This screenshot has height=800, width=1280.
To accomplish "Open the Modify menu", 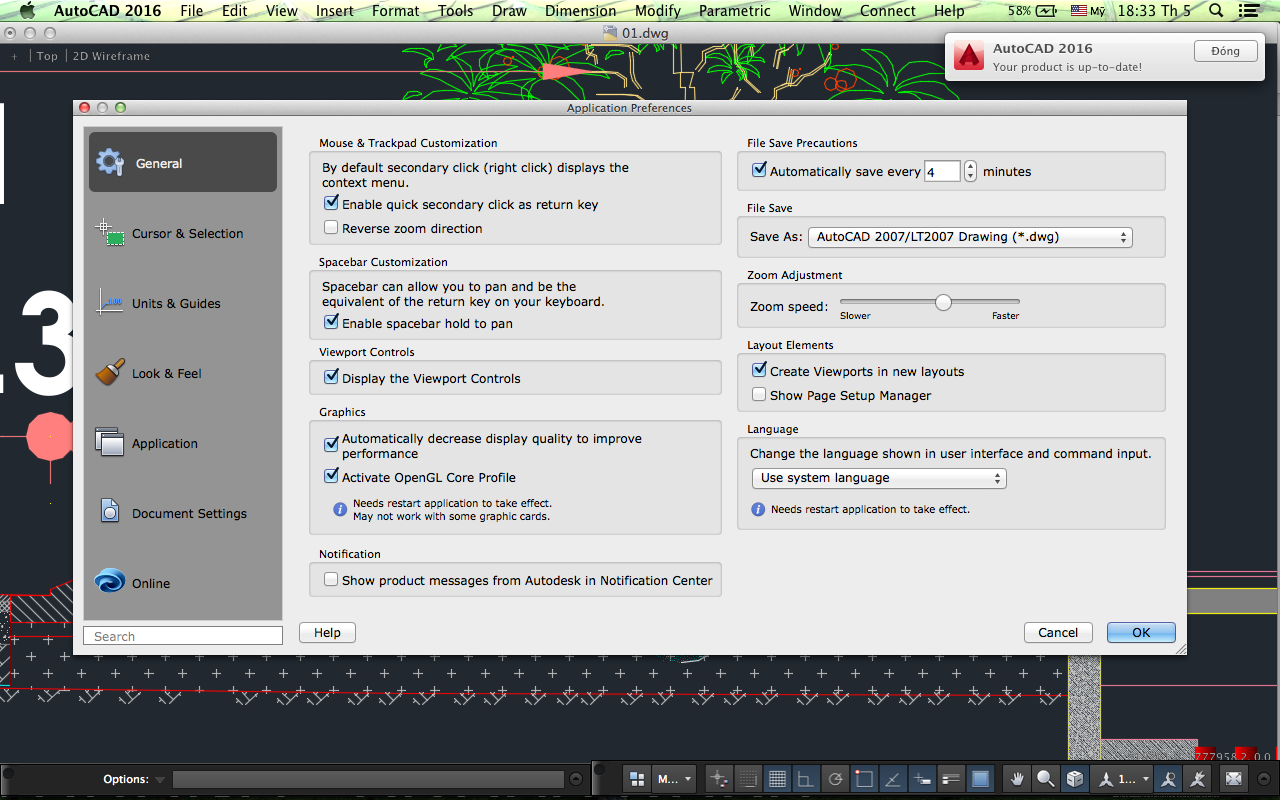I will (x=658, y=11).
